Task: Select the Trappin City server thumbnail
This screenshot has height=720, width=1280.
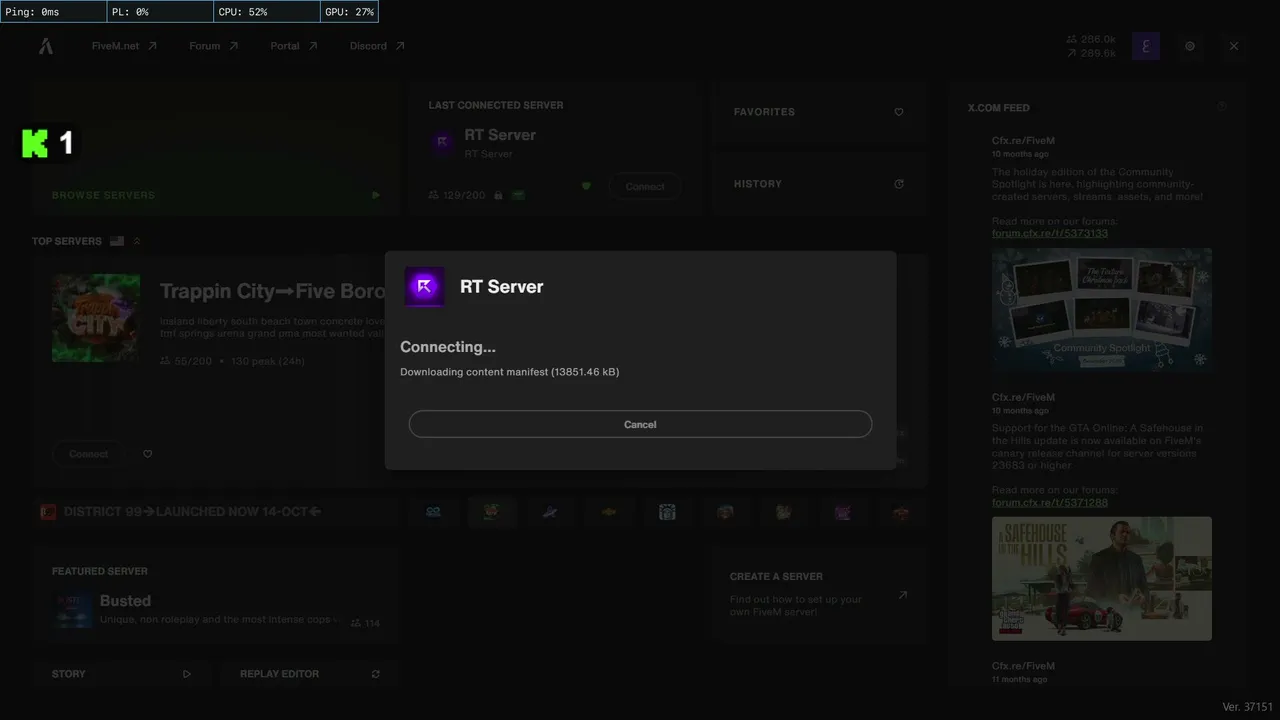Action: (96, 318)
